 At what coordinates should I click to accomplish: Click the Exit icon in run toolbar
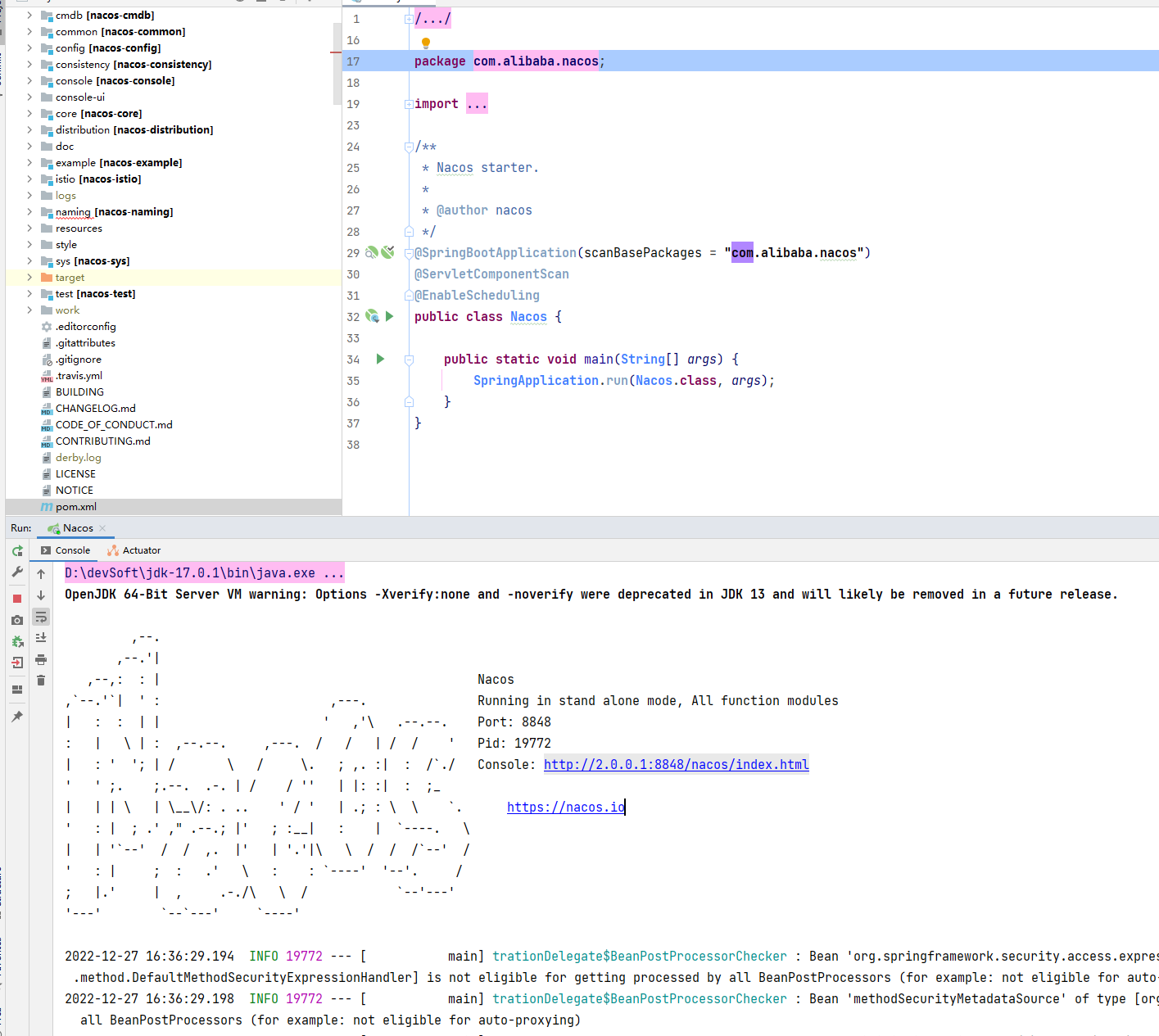pos(17,663)
